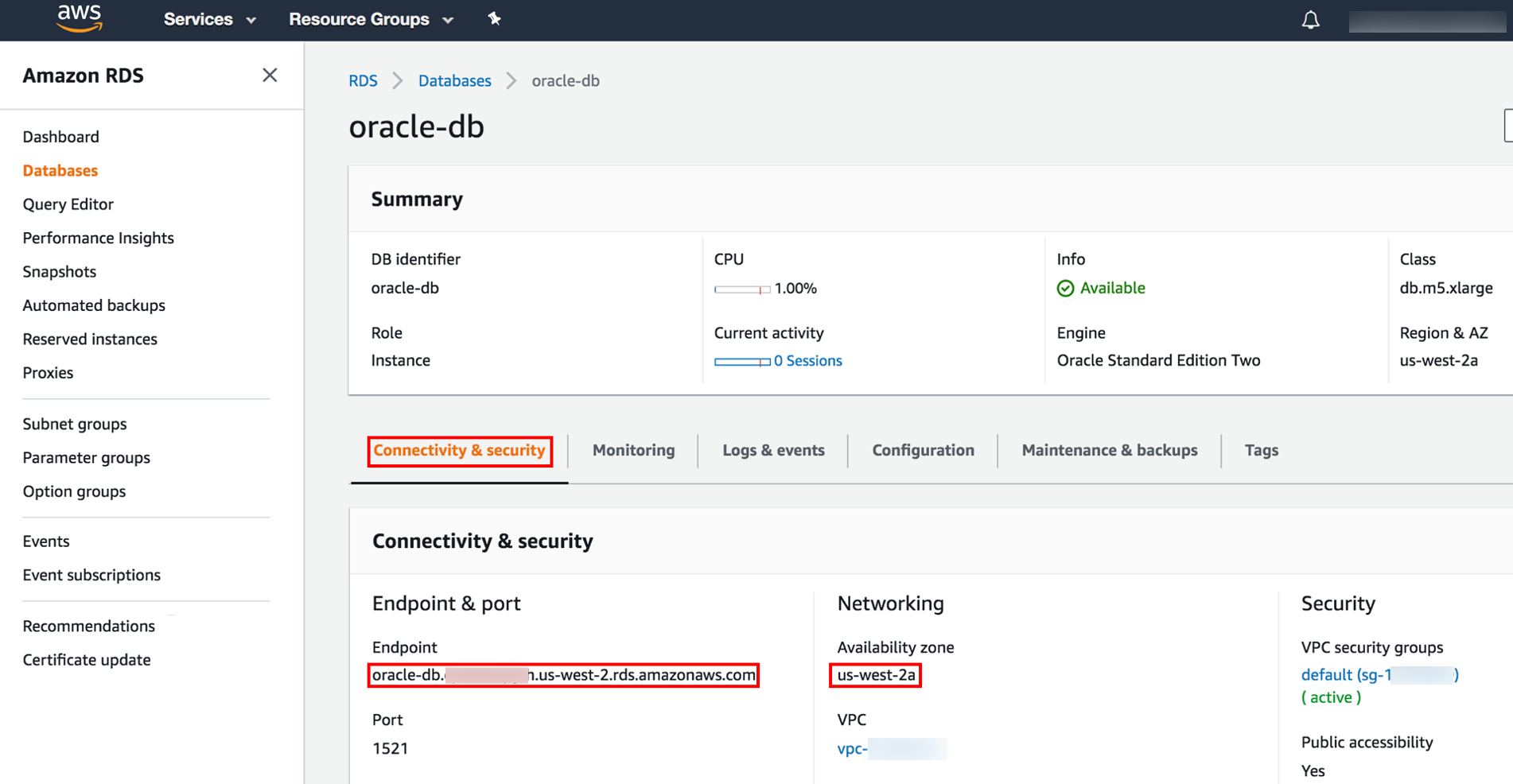
Task: Select the port value 1521
Action: click(390, 748)
